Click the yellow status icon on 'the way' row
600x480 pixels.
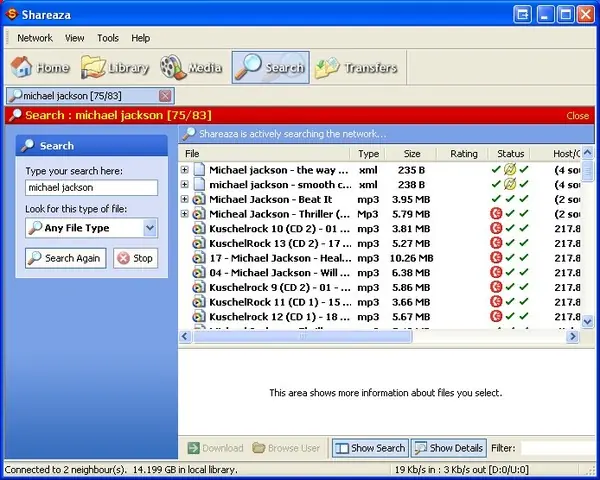pos(510,169)
